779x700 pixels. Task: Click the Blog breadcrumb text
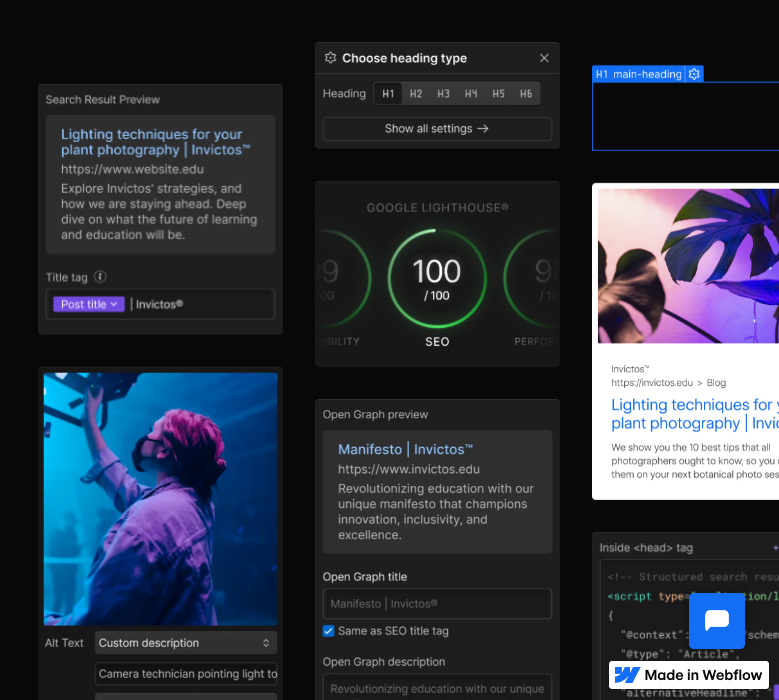pos(716,383)
